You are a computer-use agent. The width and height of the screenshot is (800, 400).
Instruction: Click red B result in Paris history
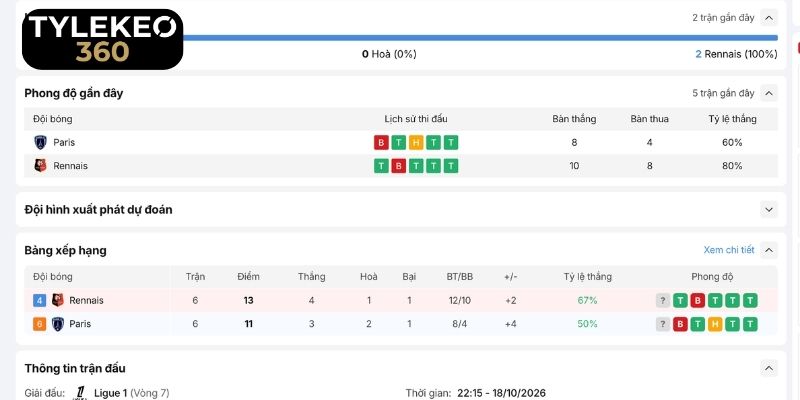click(381, 142)
